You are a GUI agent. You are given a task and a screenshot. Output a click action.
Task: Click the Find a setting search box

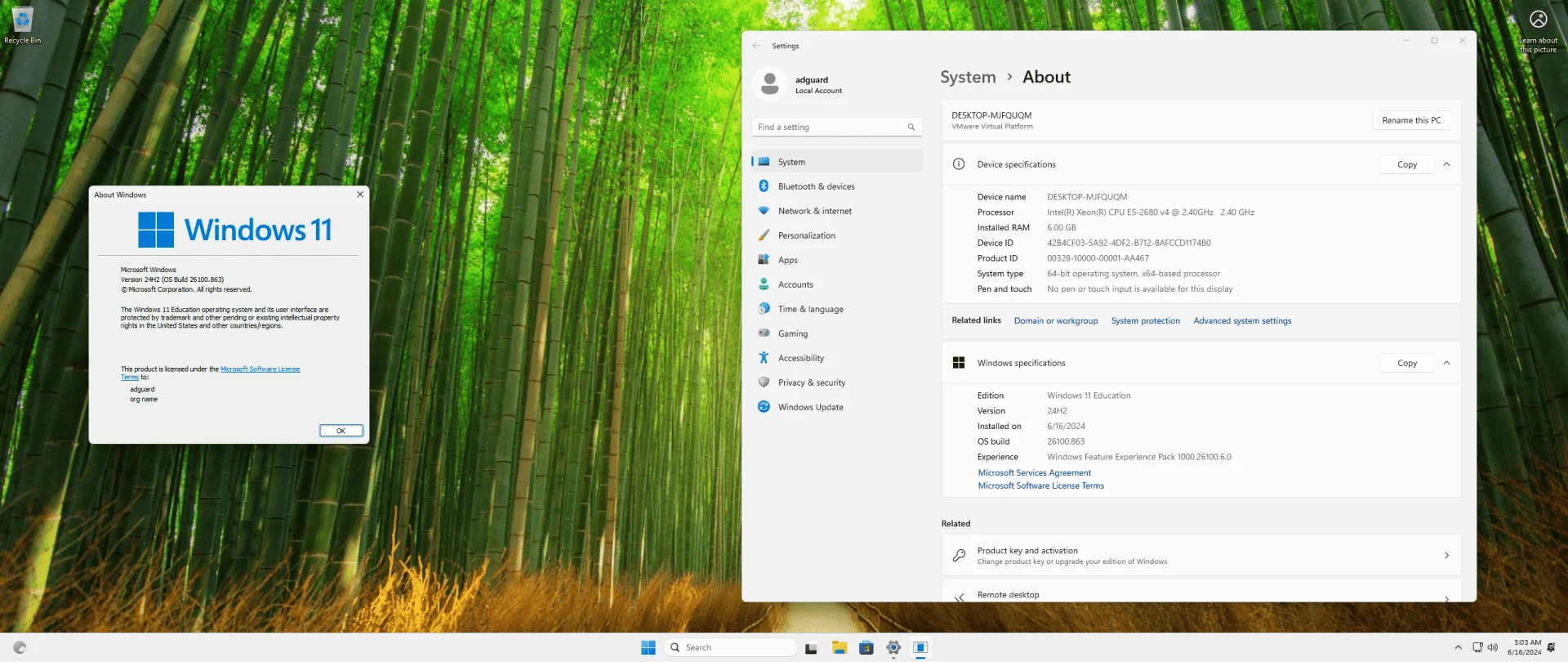pyautogui.click(x=836, y=127)
